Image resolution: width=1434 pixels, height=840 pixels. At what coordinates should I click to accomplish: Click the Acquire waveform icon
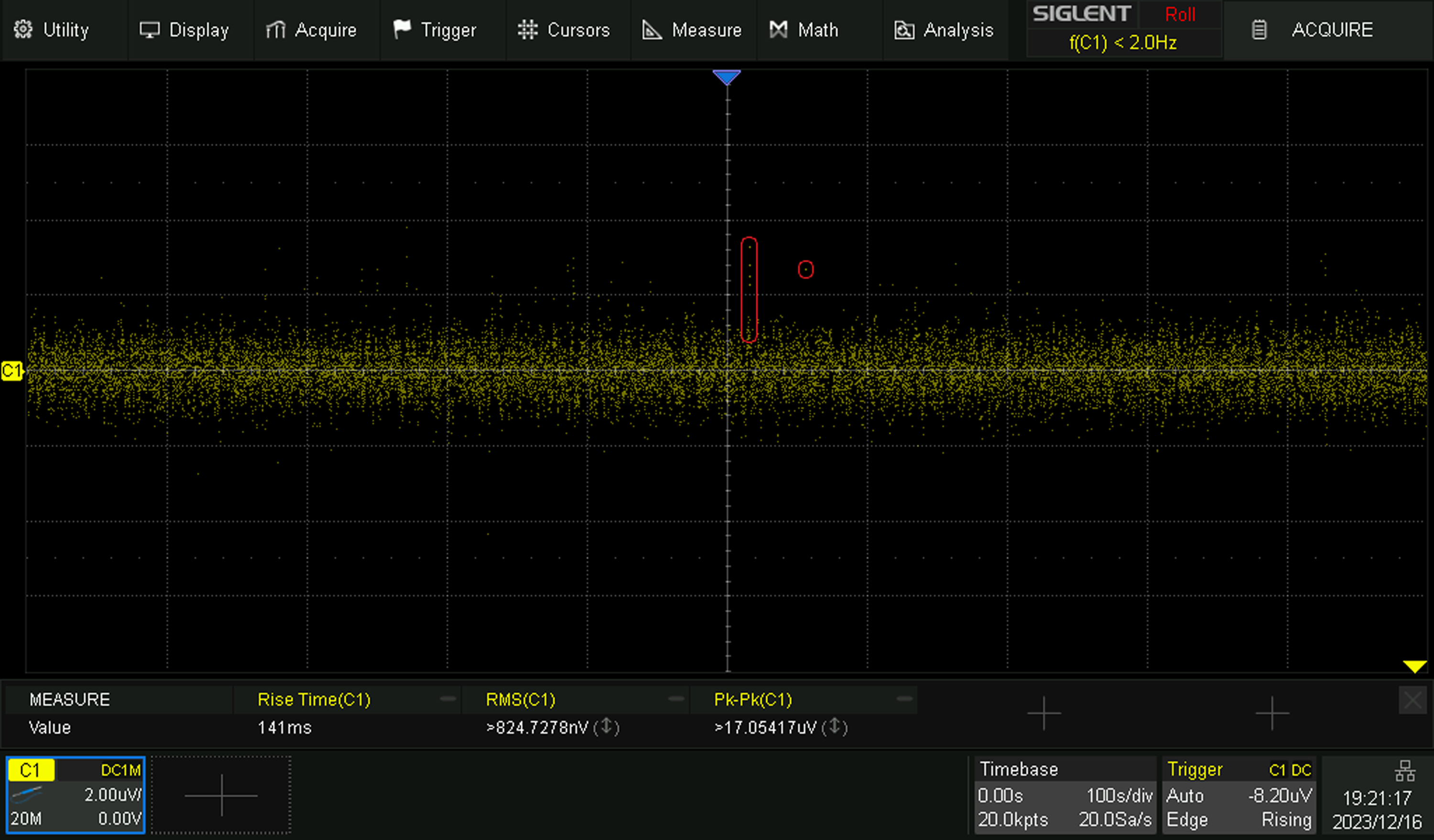point(275,30)
